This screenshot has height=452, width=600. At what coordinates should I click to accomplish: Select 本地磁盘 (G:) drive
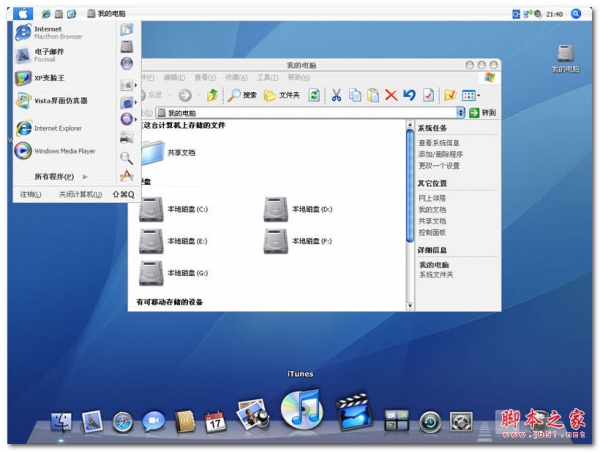173,273
